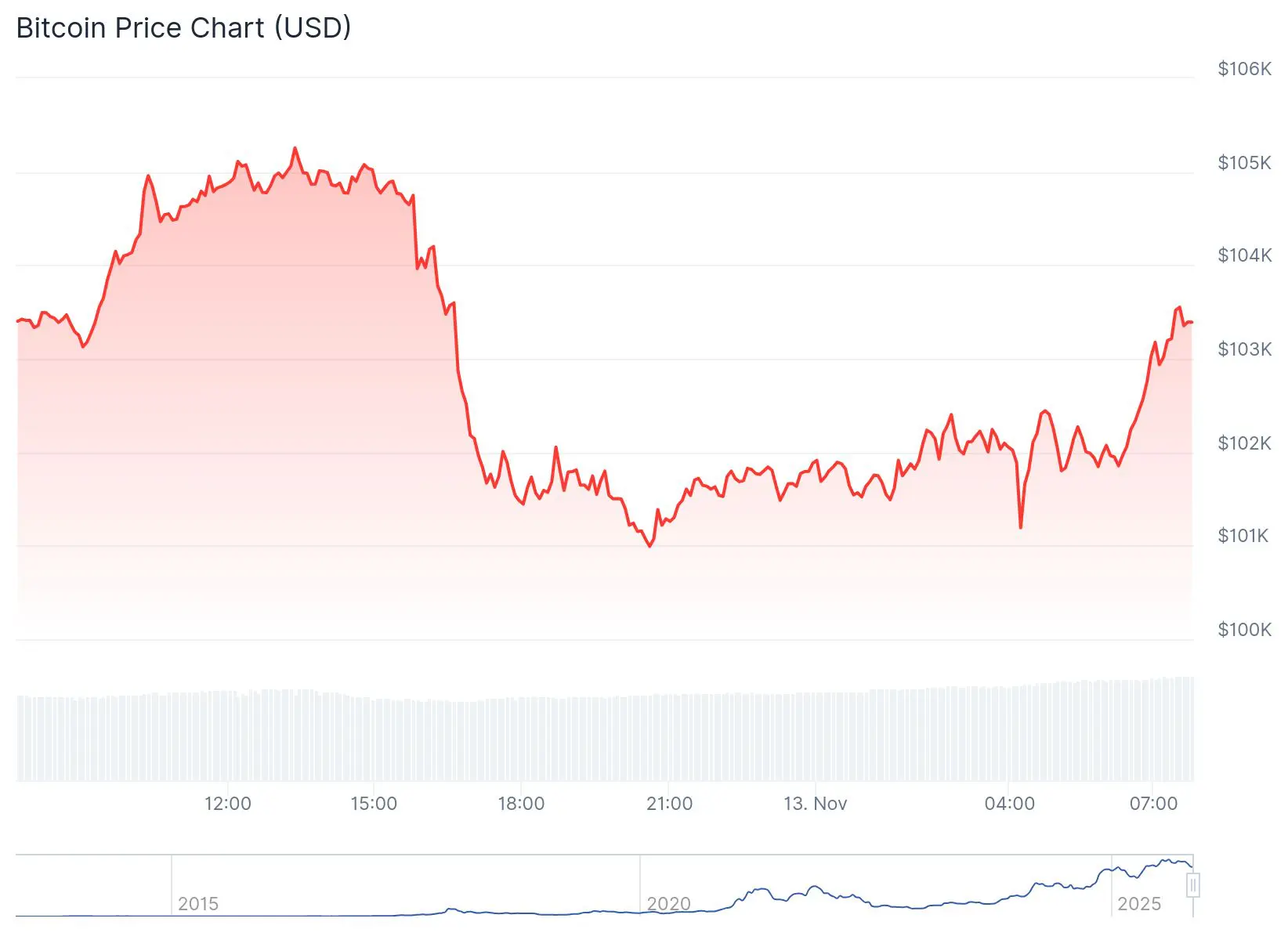This screenshot has height=940, width=1288.
Task: Click the highest peak of the red price line
Action: click(295, 148)
